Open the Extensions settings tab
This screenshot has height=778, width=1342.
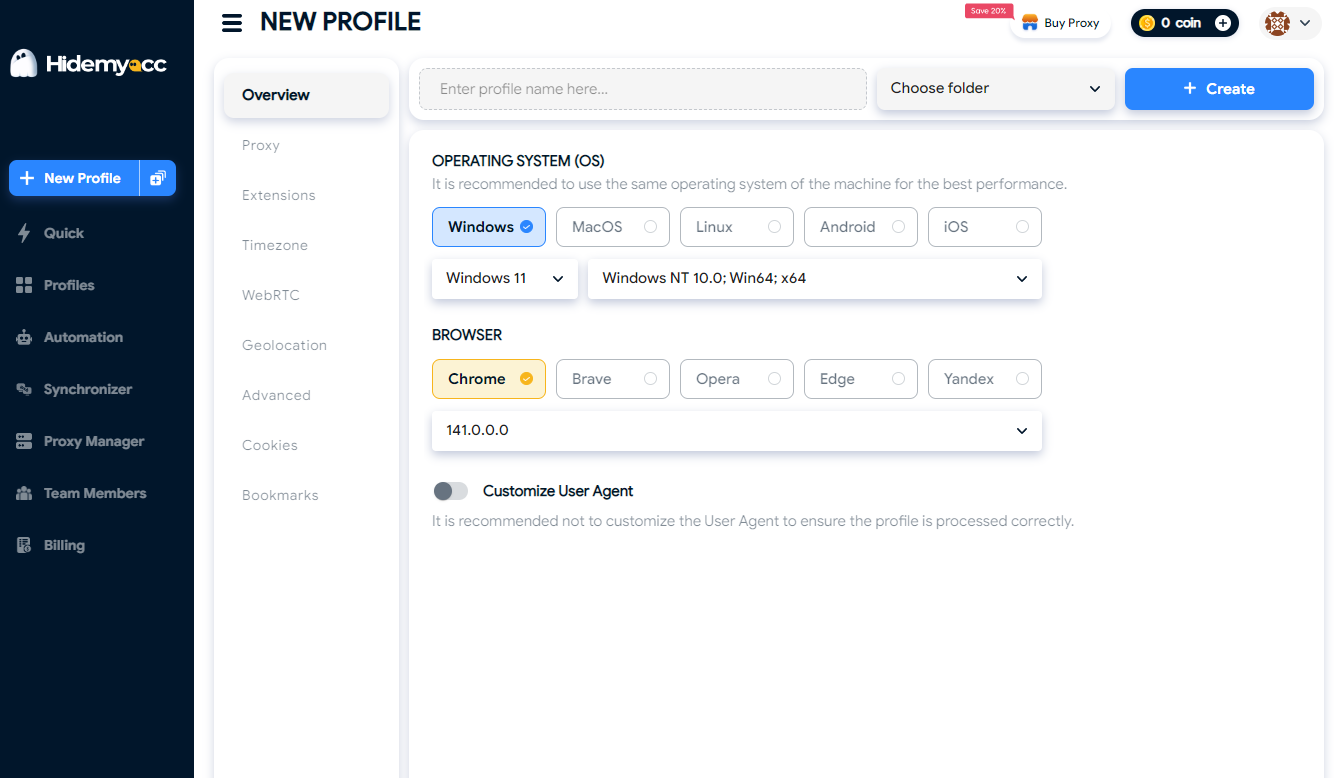(279, 195)
